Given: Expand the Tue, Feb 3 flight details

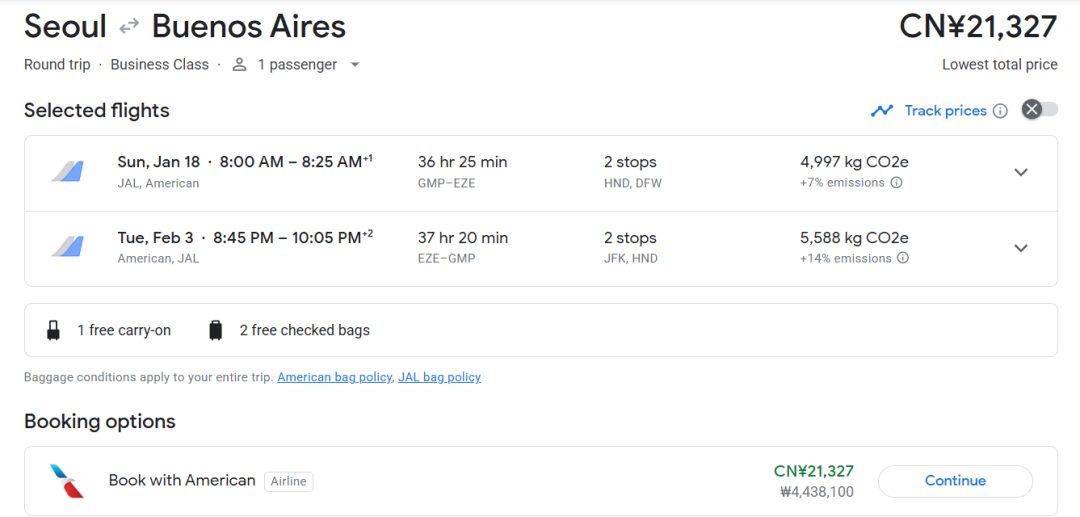Looking at the screenshot, I should click(x=1021, y=248).
